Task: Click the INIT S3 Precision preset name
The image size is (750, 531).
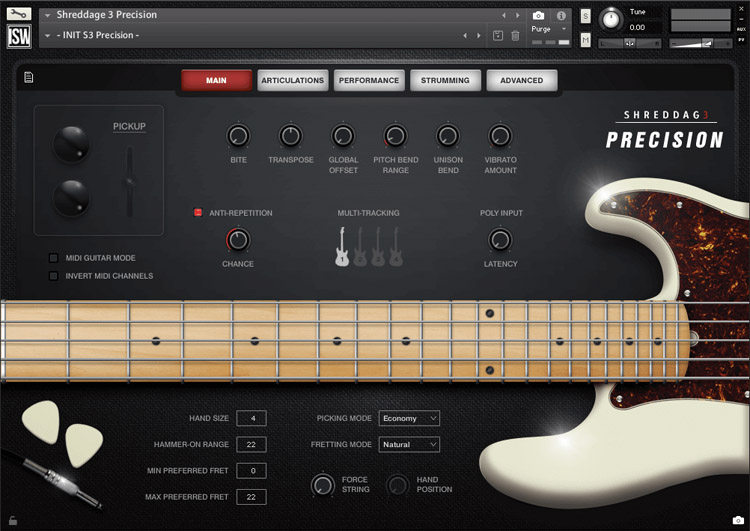Action: point(98,35)
